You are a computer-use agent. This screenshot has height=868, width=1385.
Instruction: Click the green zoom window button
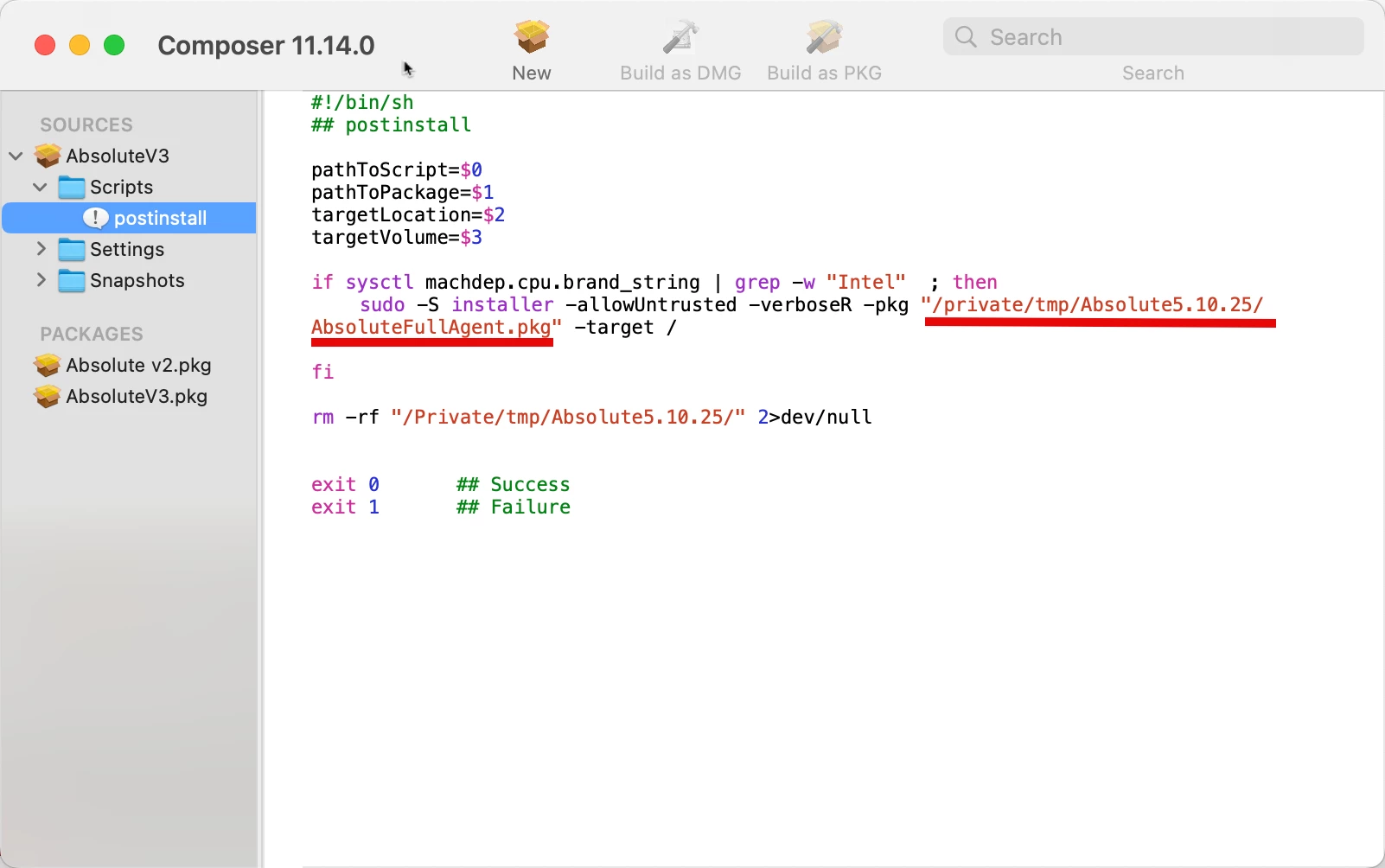[x=114, y=45]
